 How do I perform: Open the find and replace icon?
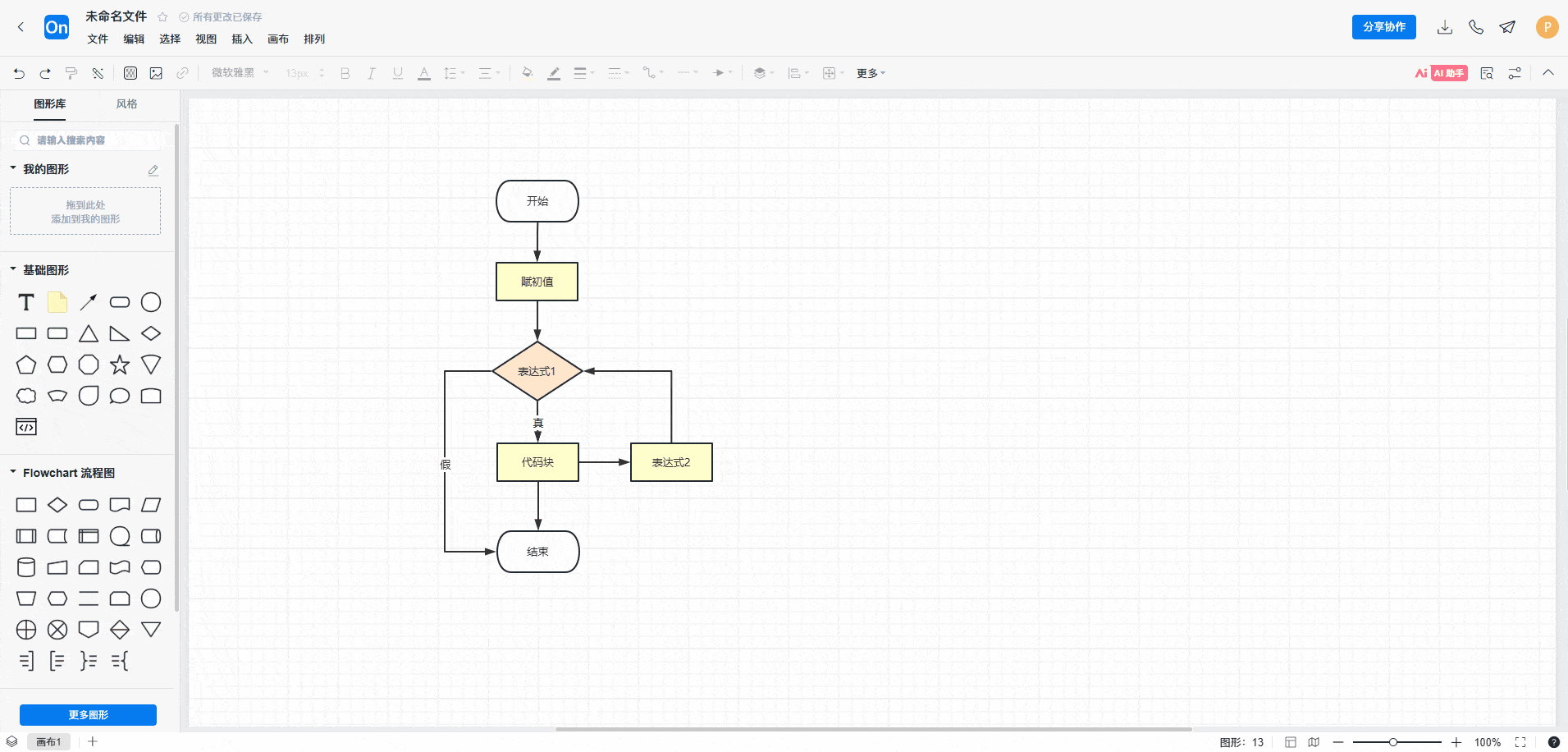tap(1487, 73)
